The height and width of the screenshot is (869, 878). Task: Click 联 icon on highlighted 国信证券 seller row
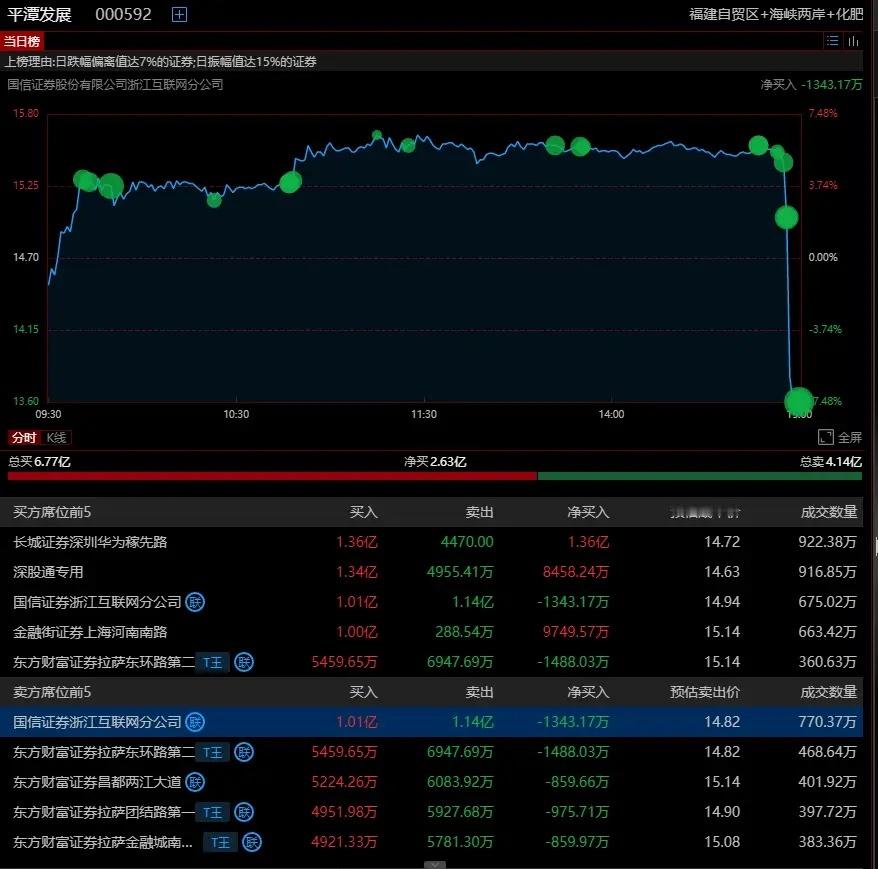coord(195,722)
